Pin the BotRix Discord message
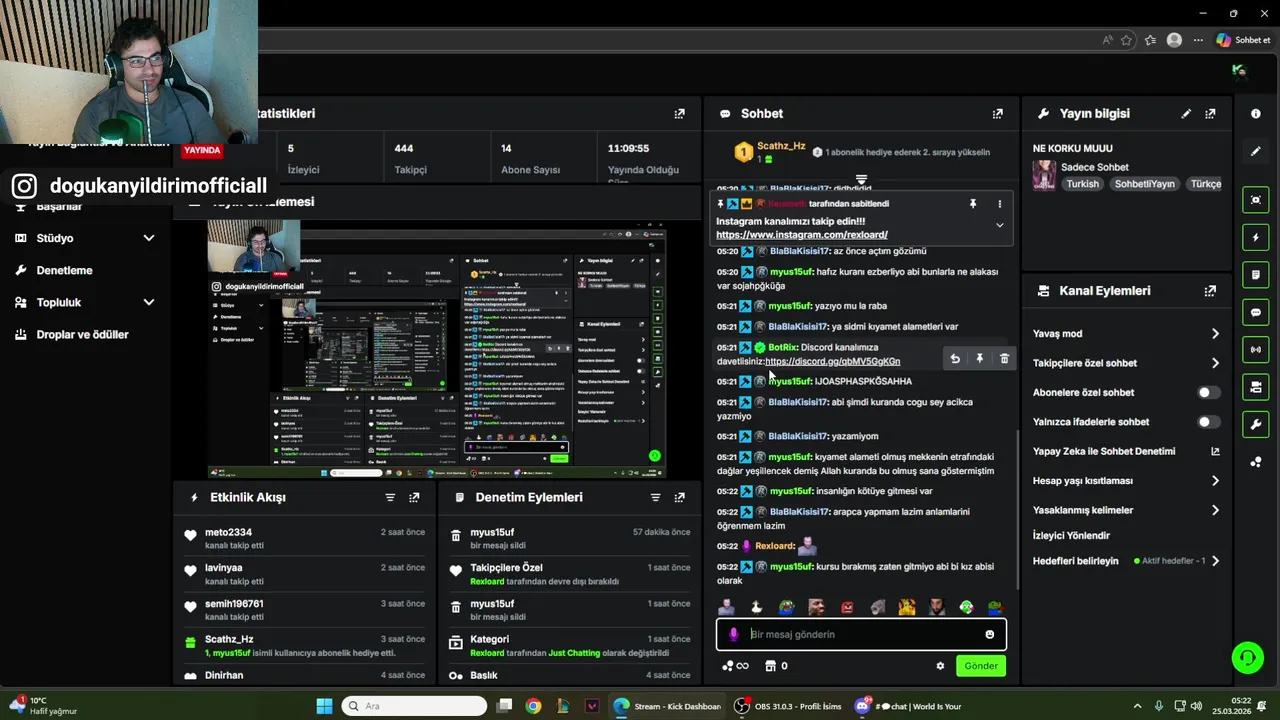The width and height of the screenshot is (1280, 720). 980,359
